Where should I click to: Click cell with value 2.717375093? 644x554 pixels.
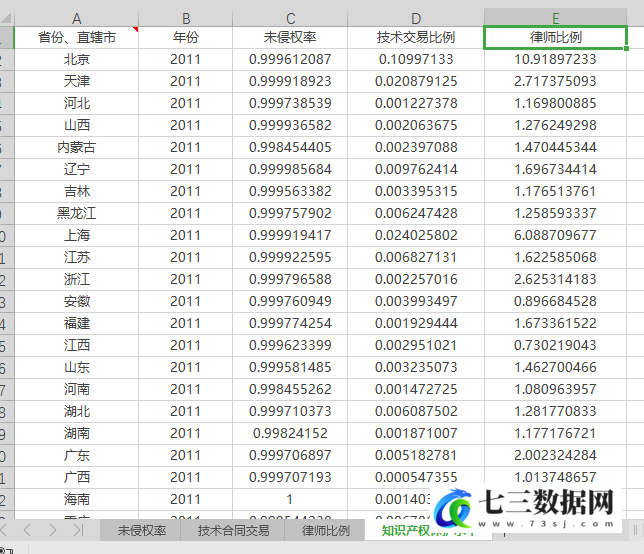click(x=555, y=81)
